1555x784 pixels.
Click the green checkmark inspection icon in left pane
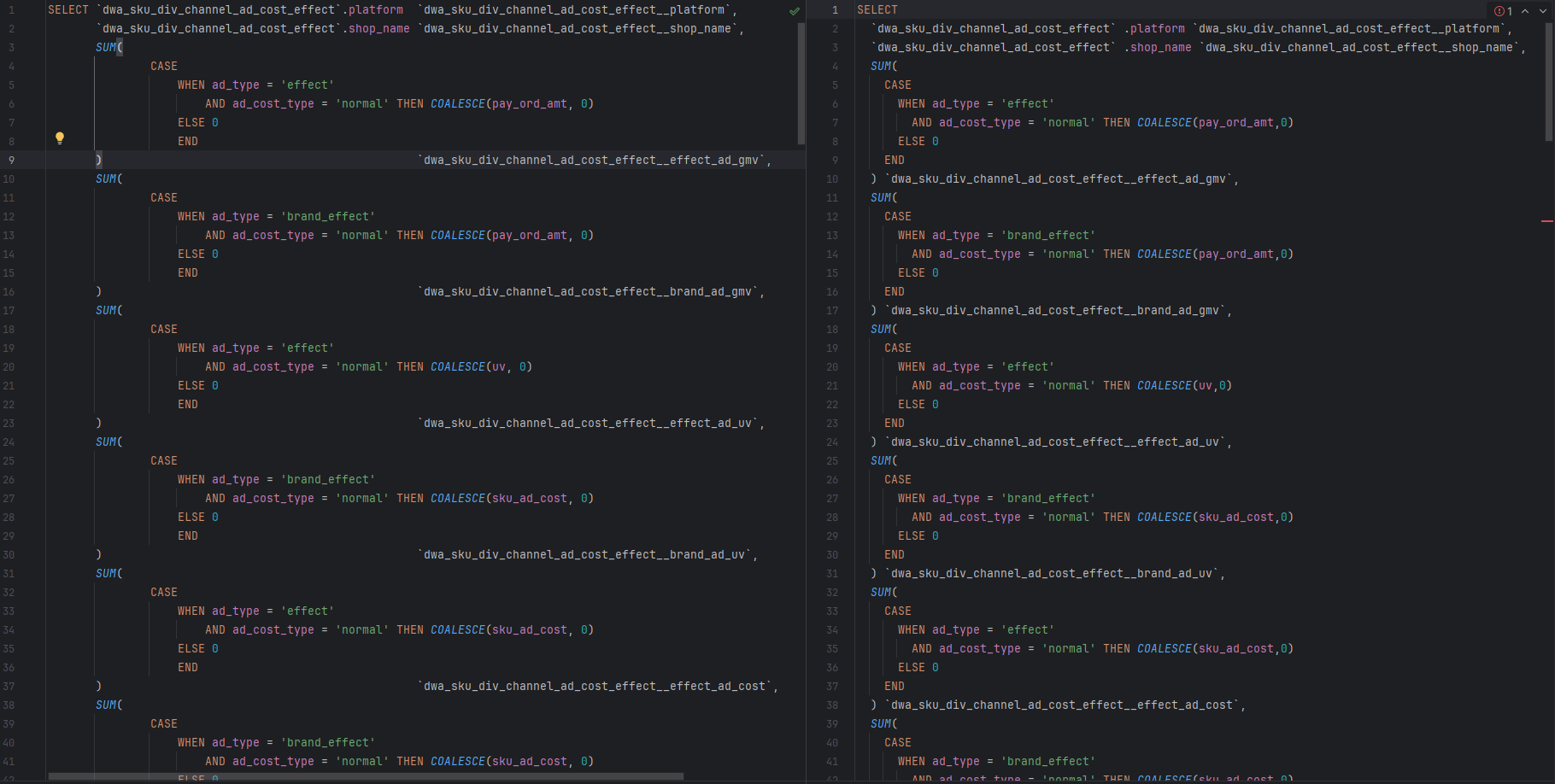coord(795,11)
